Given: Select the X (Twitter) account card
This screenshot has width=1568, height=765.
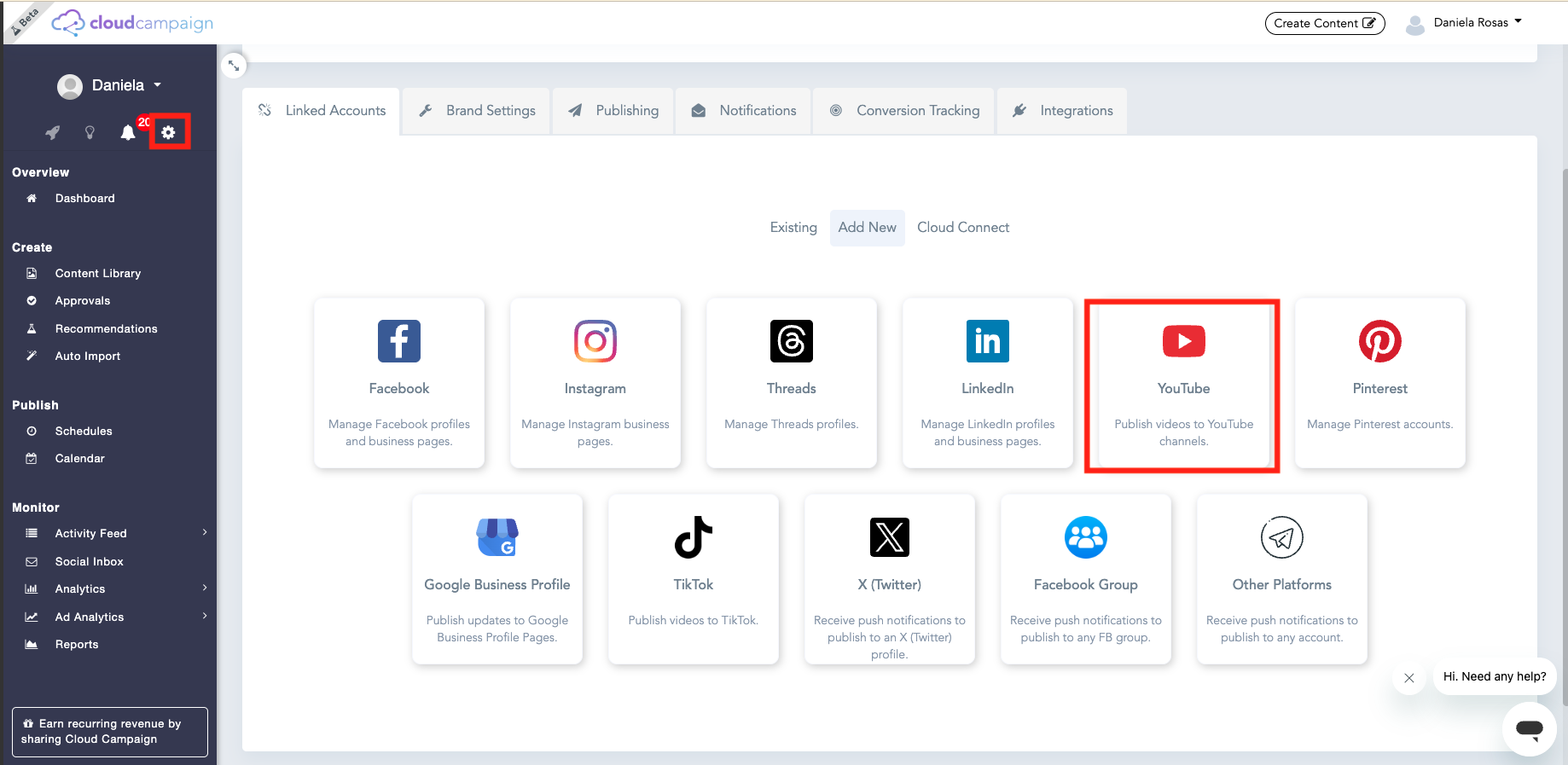Looking at the screenshot, I should click(890, 579).
